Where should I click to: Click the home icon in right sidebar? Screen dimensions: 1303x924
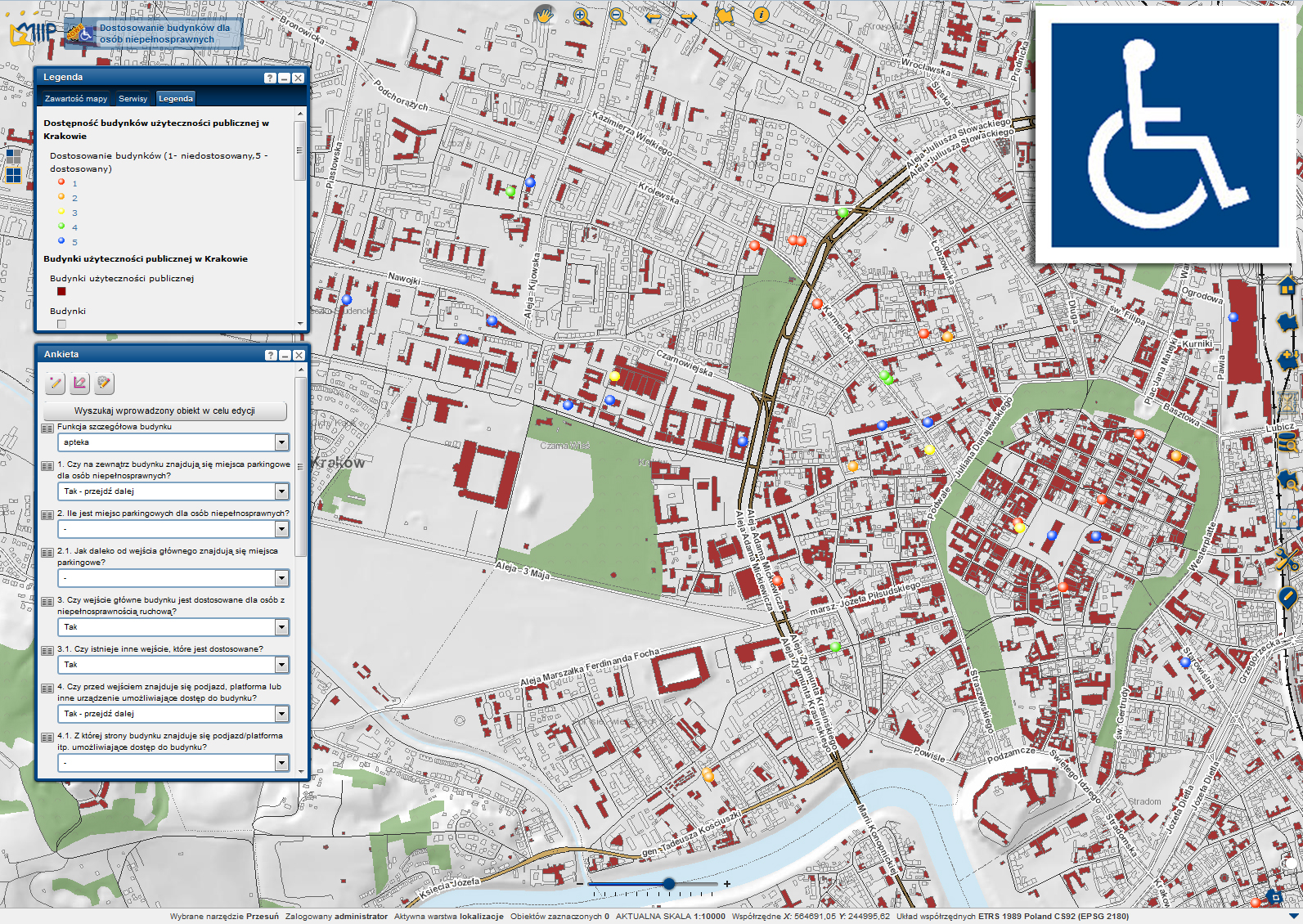click(x=1287, y=285)
